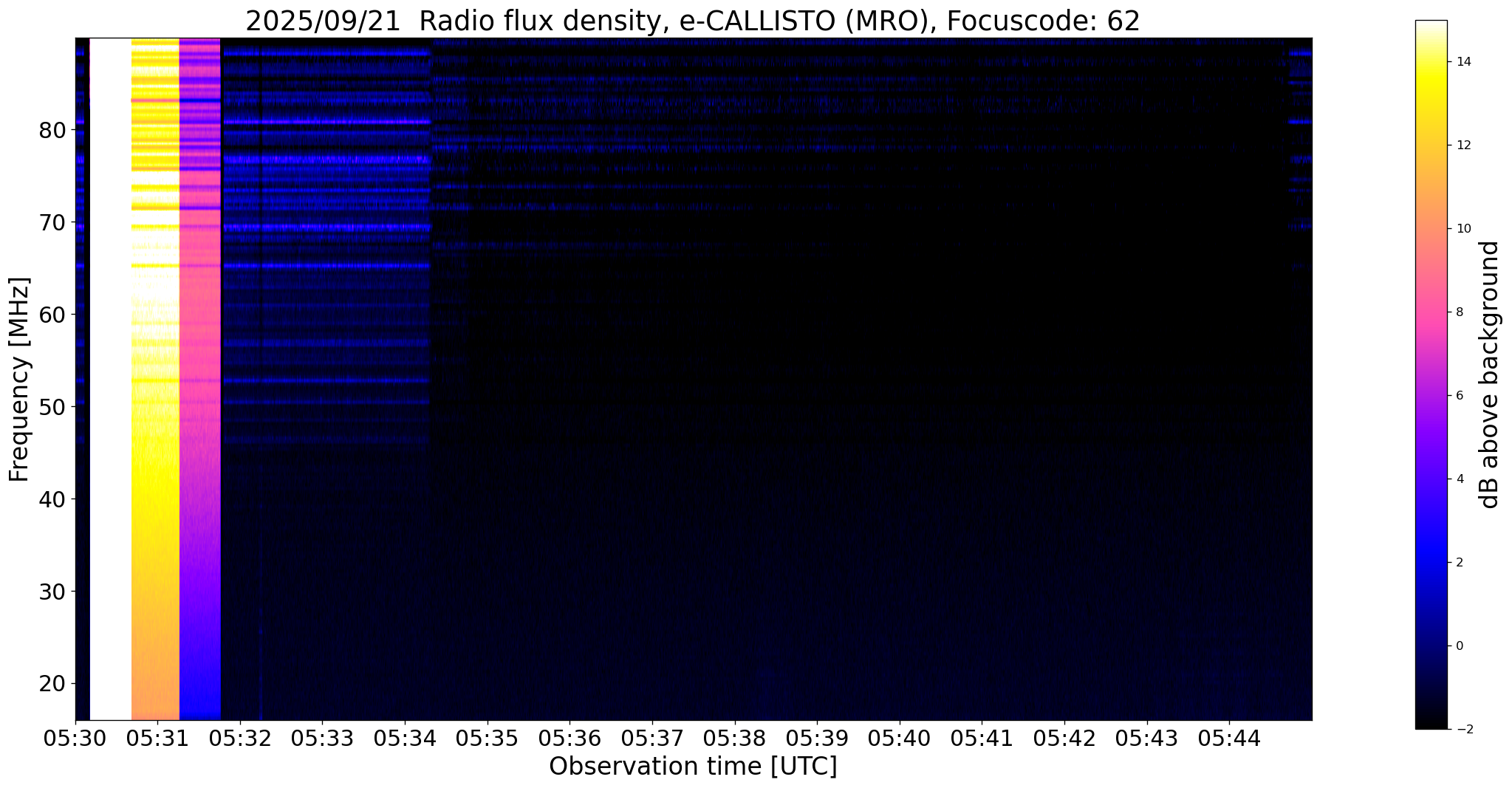The width and height of the screenshot is (1512, 788).
Task: Click the 05:41 time tick label
Action: [982, 738]
